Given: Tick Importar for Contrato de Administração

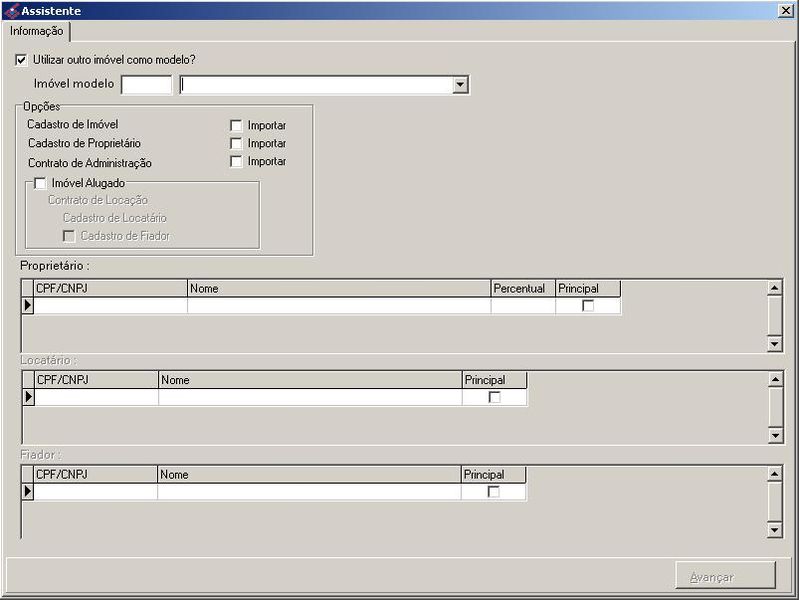Looking at the screenshot, I should (x=236, y=161).
